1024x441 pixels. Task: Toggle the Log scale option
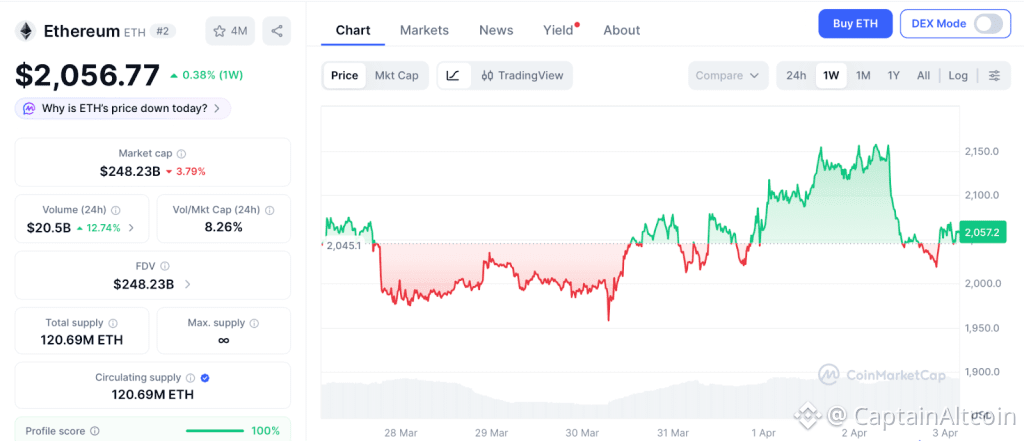click(958, 75)
